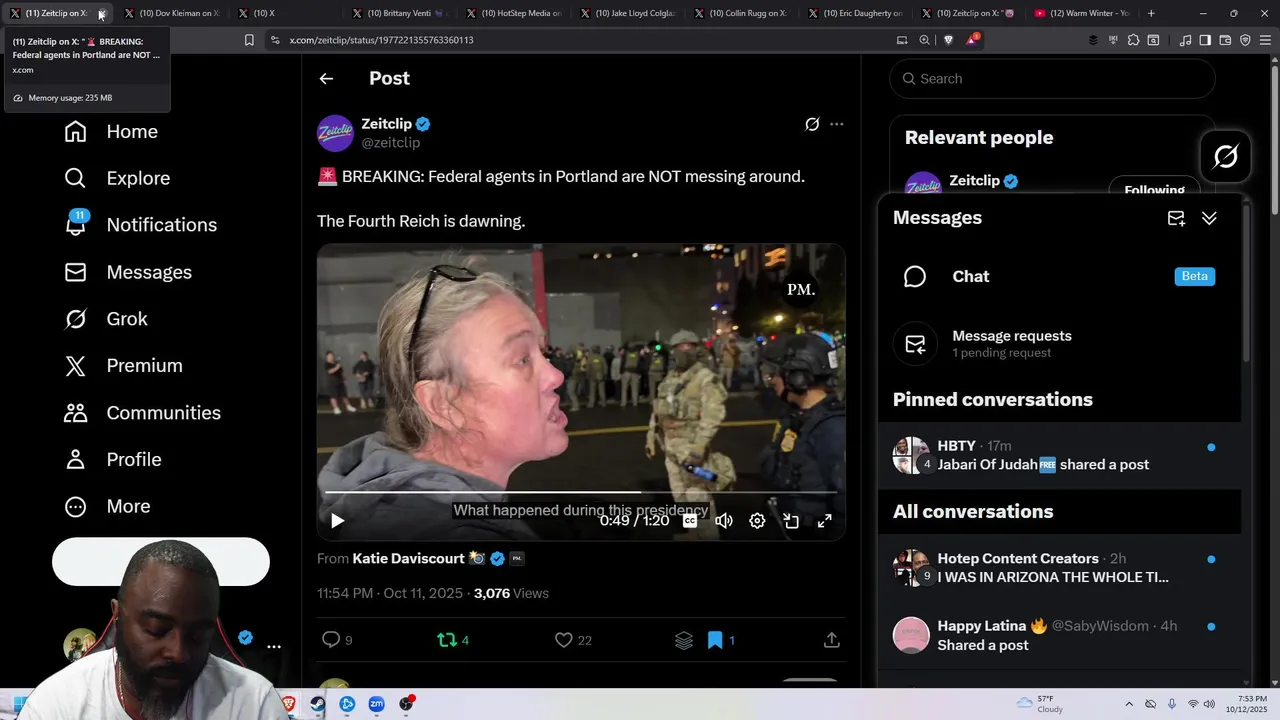Open the browser hamburger menu

[1265, 40]
